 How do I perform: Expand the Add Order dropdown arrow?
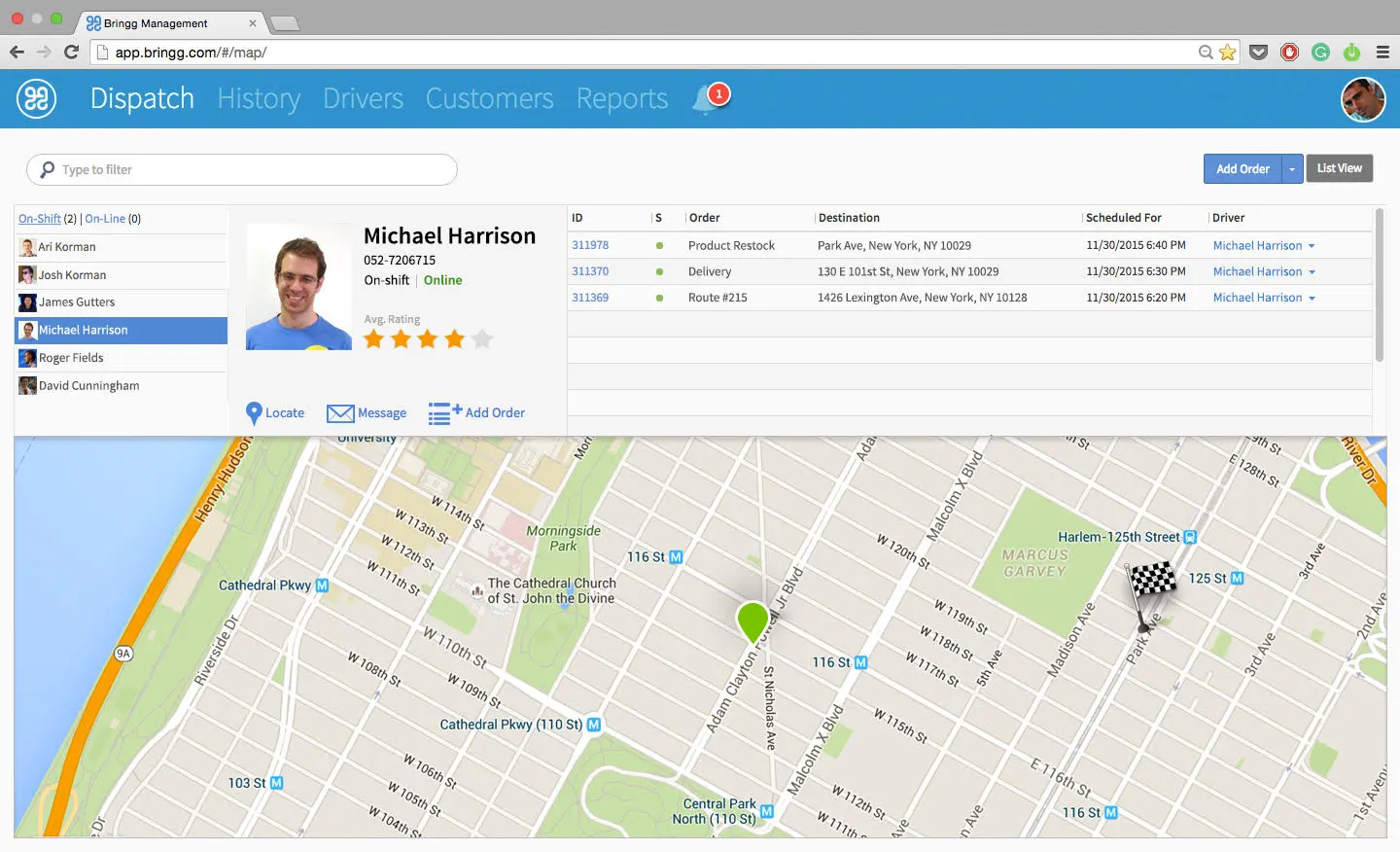click(x=1292, y=169)
